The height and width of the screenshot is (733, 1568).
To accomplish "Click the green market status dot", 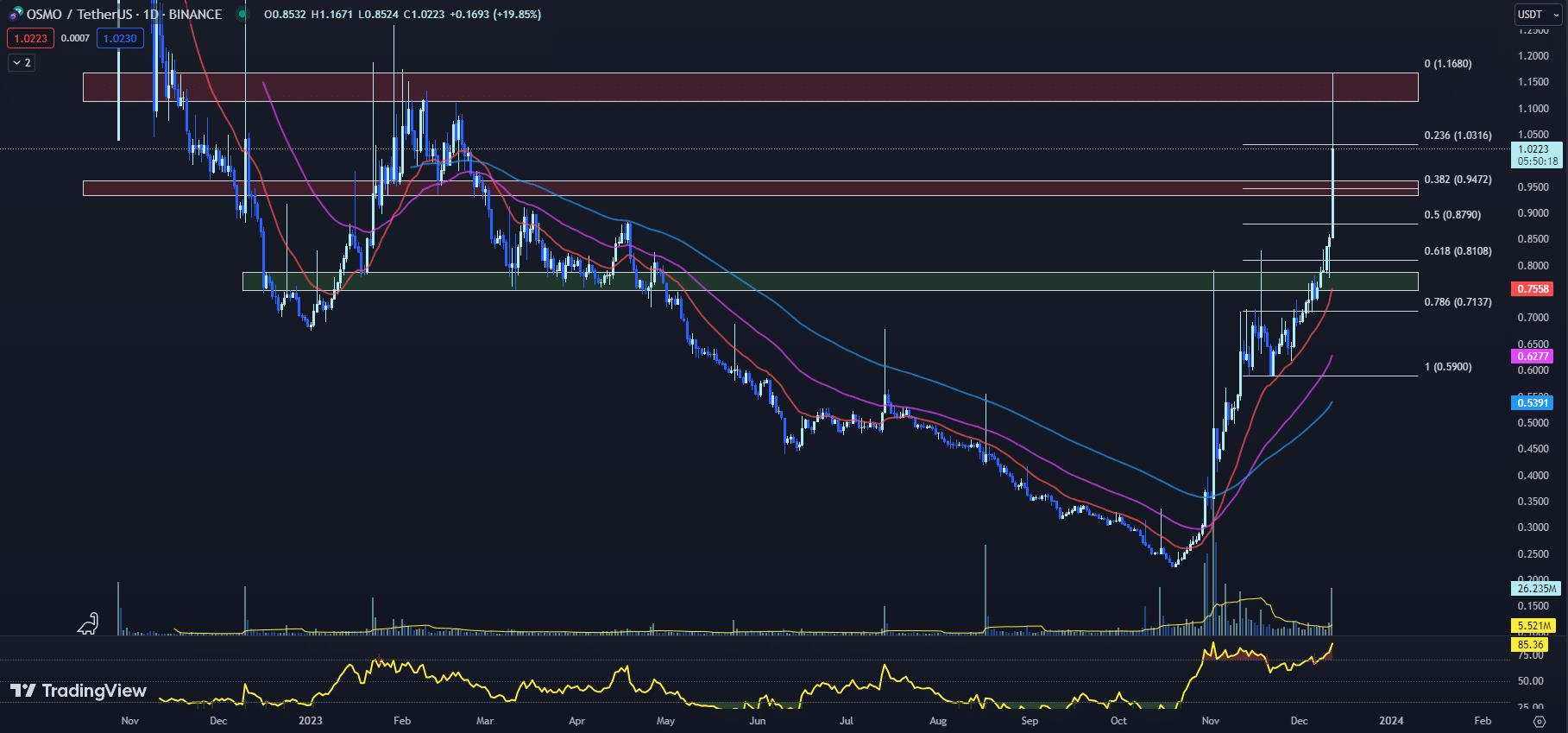I will click(242, 14).
